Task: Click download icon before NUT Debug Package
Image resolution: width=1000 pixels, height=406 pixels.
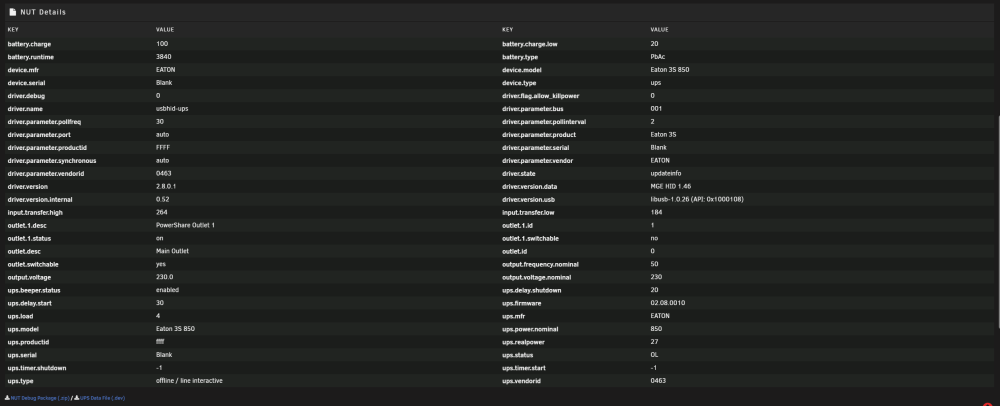Action: pos(7,398)
